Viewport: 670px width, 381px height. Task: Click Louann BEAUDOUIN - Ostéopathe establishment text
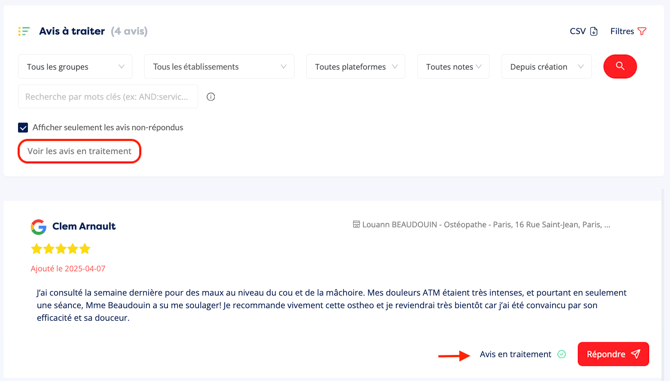click(486, 225)
